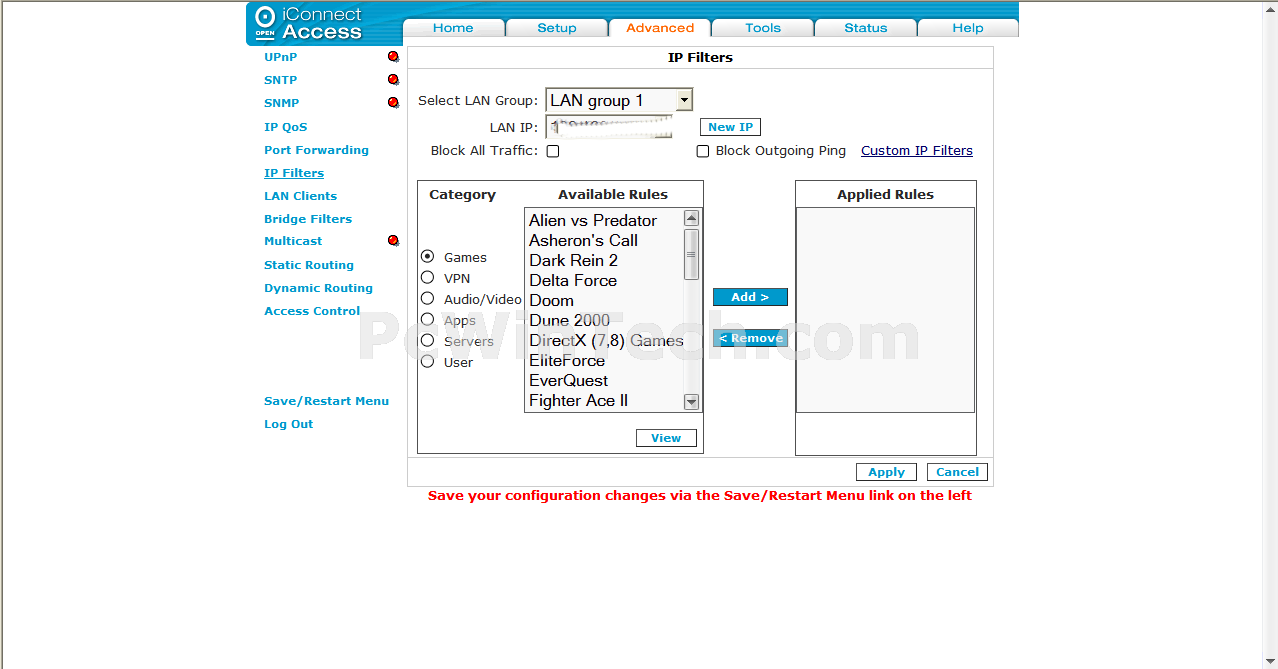The height and width of the screenshot is (669, 1278).
Task: Open the Static Routing sidebar link
Action: [309, 265]
